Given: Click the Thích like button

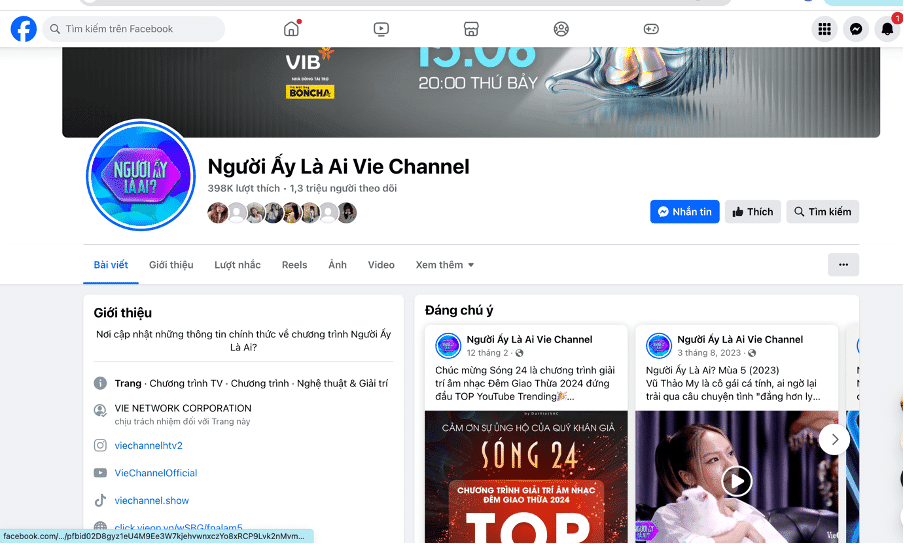Looking at the screenshot, I should (x=753, y=212).
